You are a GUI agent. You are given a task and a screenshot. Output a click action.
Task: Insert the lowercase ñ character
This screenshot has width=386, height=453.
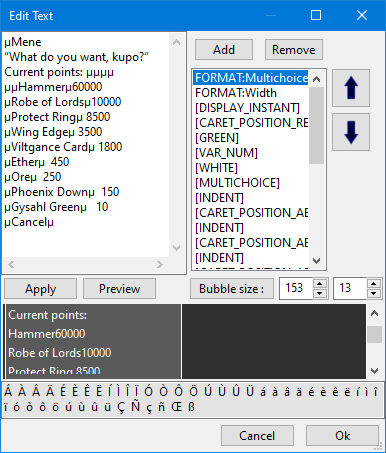click(161, 407)
